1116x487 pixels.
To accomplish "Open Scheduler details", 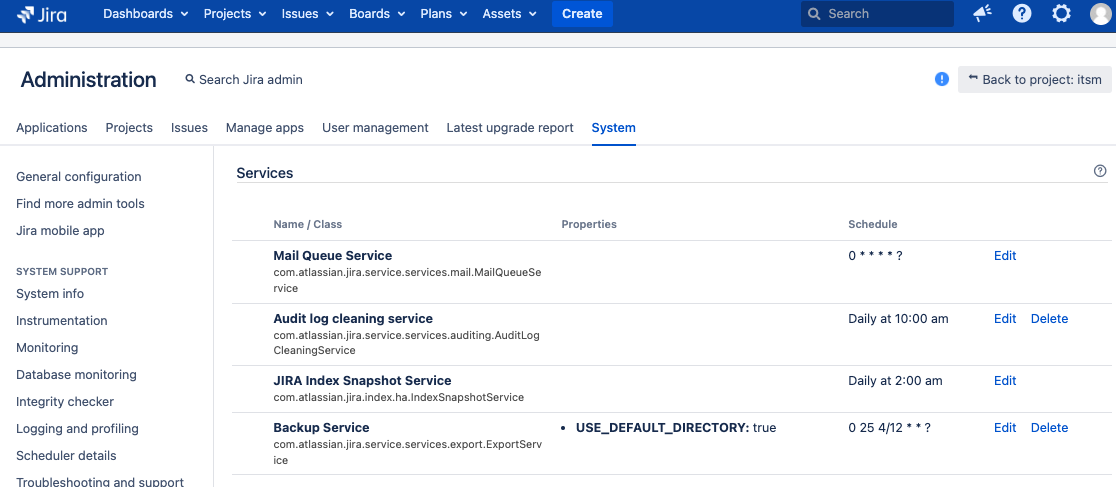I will tap(66, 456).
